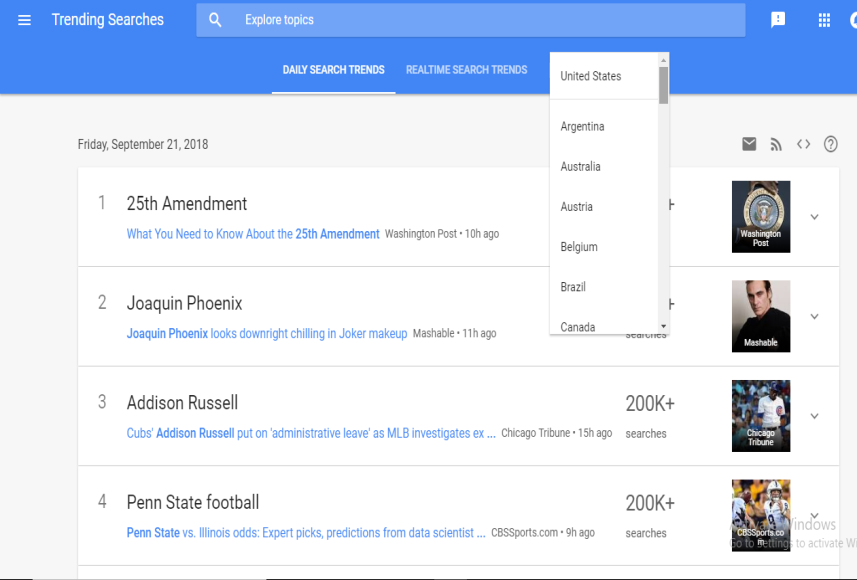This screenshot has width=857, height=580.
Task: Click the Joaquin Phoenix trend title
Action: coord(184,303)
